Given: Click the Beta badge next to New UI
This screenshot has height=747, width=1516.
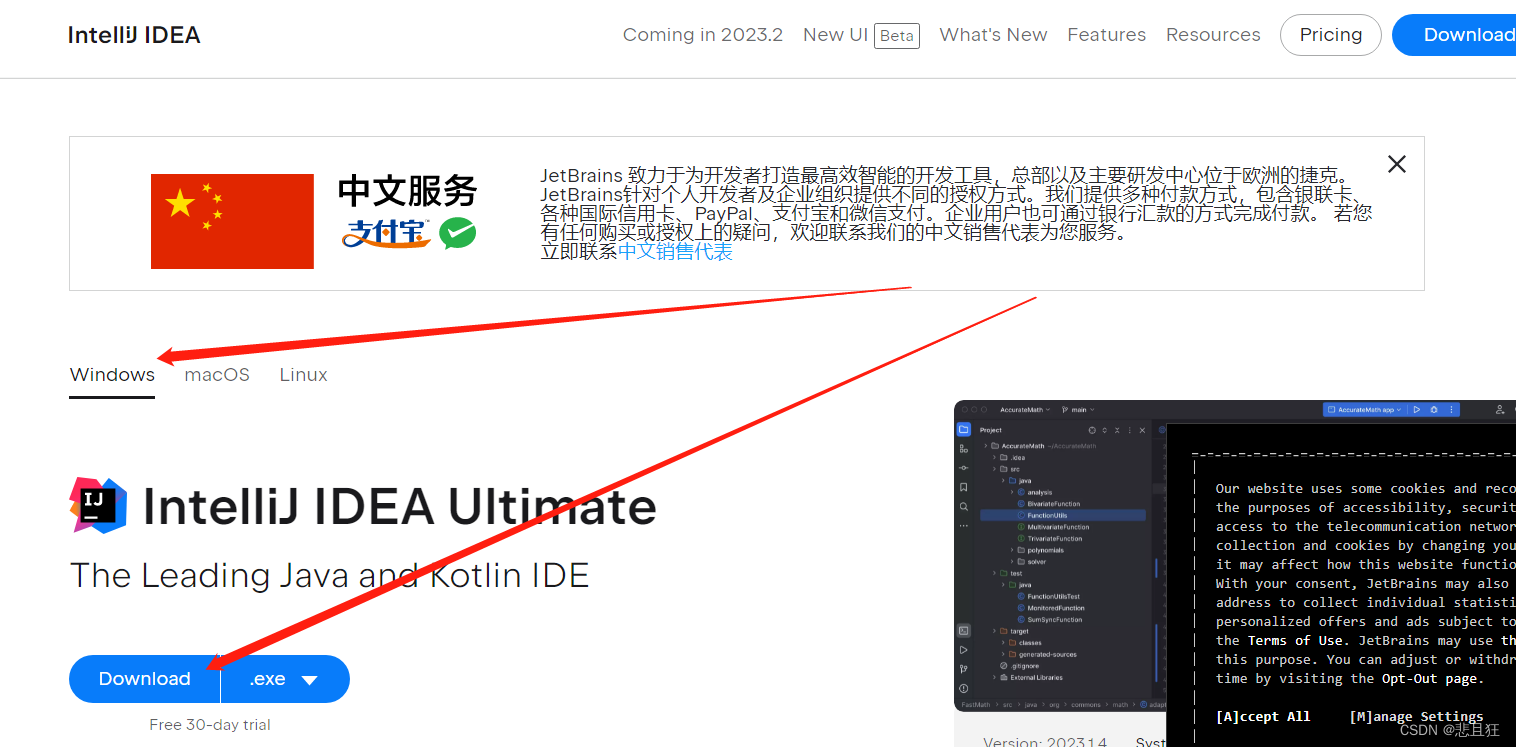Looking at the screenshot, I should point(897,36).
